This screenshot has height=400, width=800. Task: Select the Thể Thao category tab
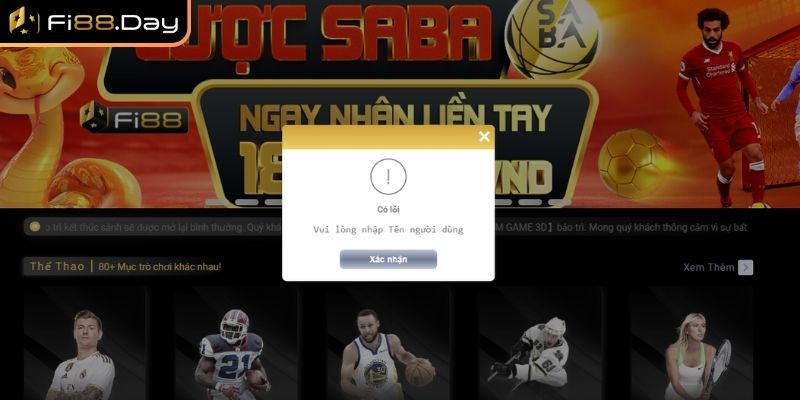[x=57, y=266]
